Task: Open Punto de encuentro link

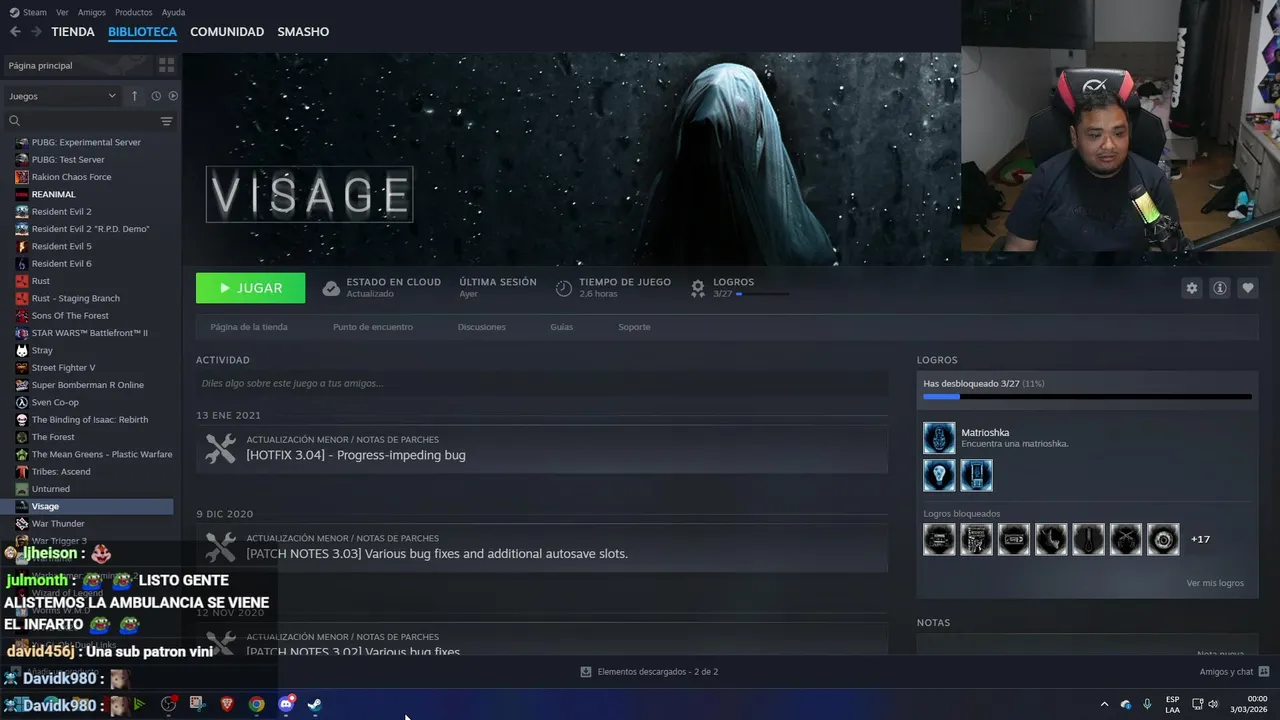Action: (373, 327)
